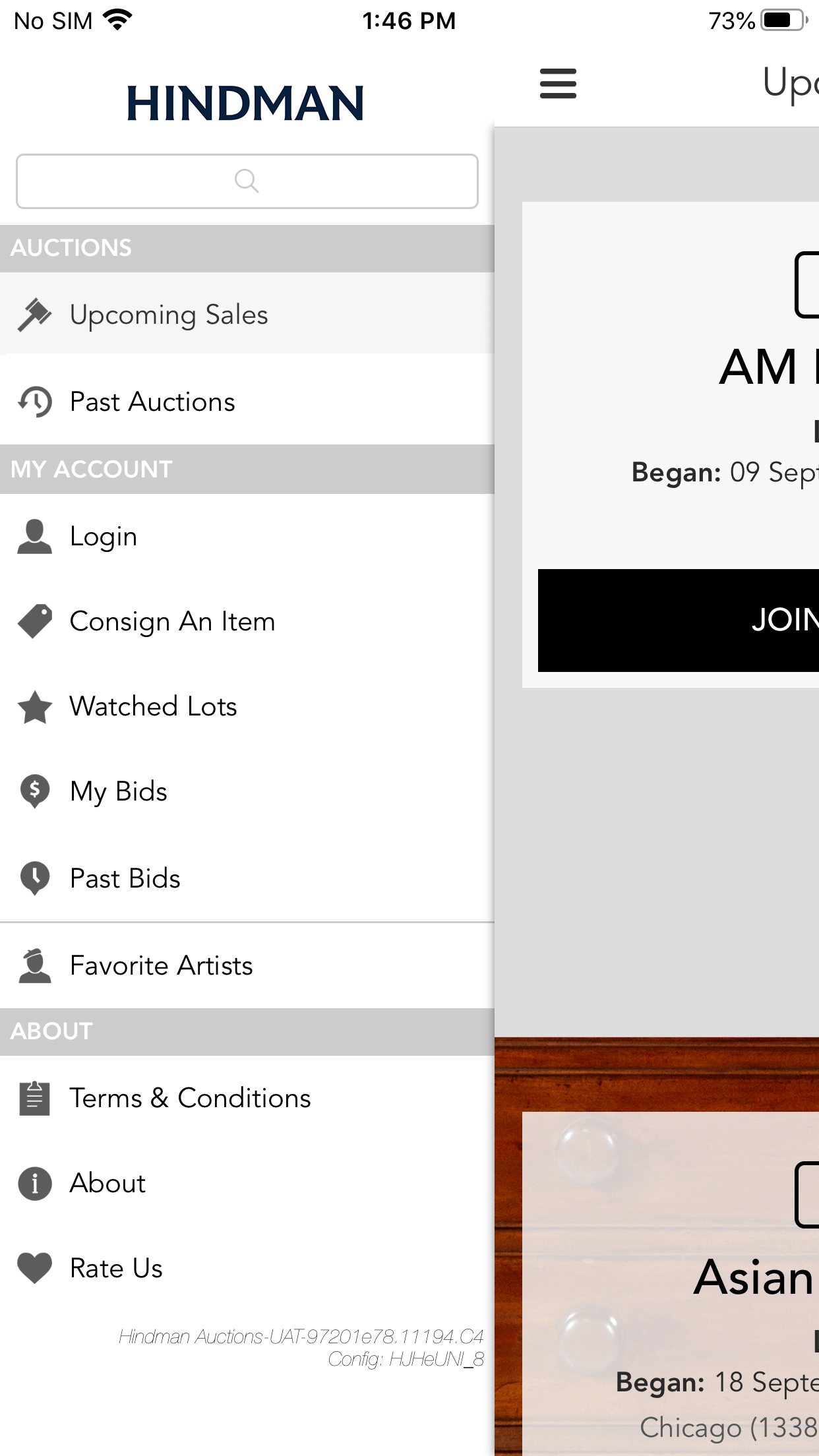The width and height of the screenshot is (819, 1456).
Task: Tap the artist icon for Favorite Artists
Action: pos(34,966)
